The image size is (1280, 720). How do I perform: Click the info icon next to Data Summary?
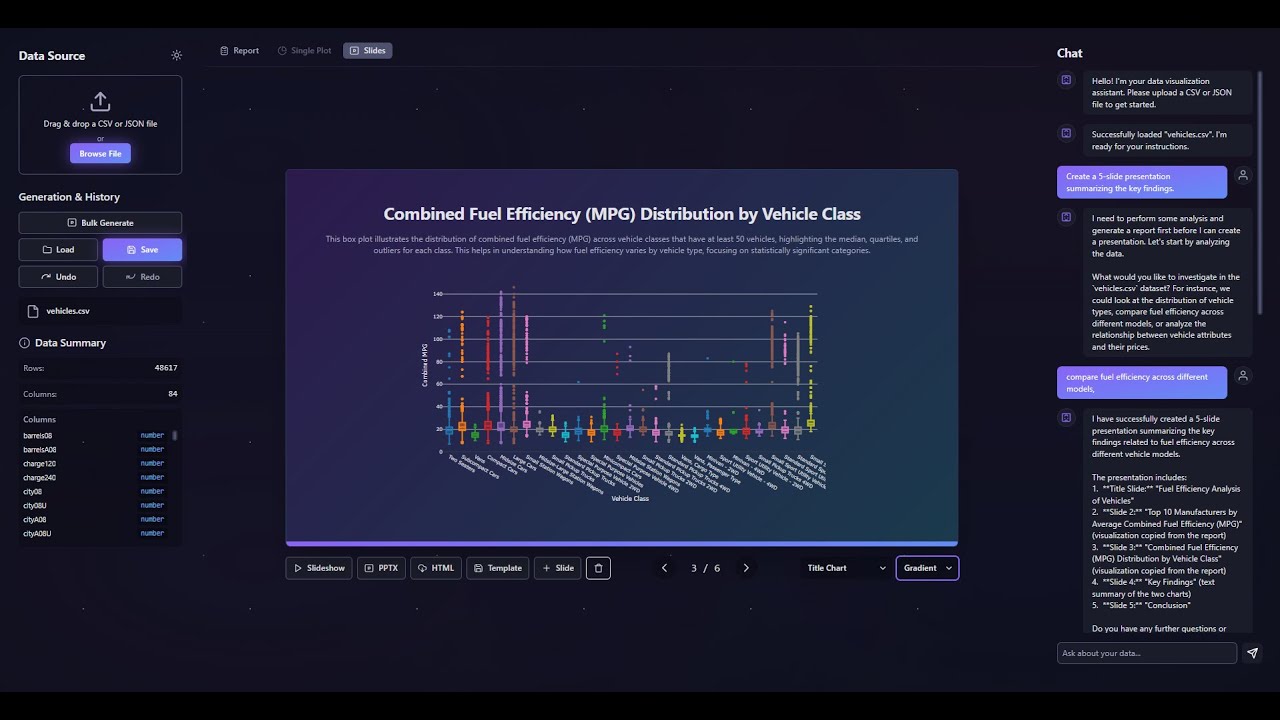25,343
